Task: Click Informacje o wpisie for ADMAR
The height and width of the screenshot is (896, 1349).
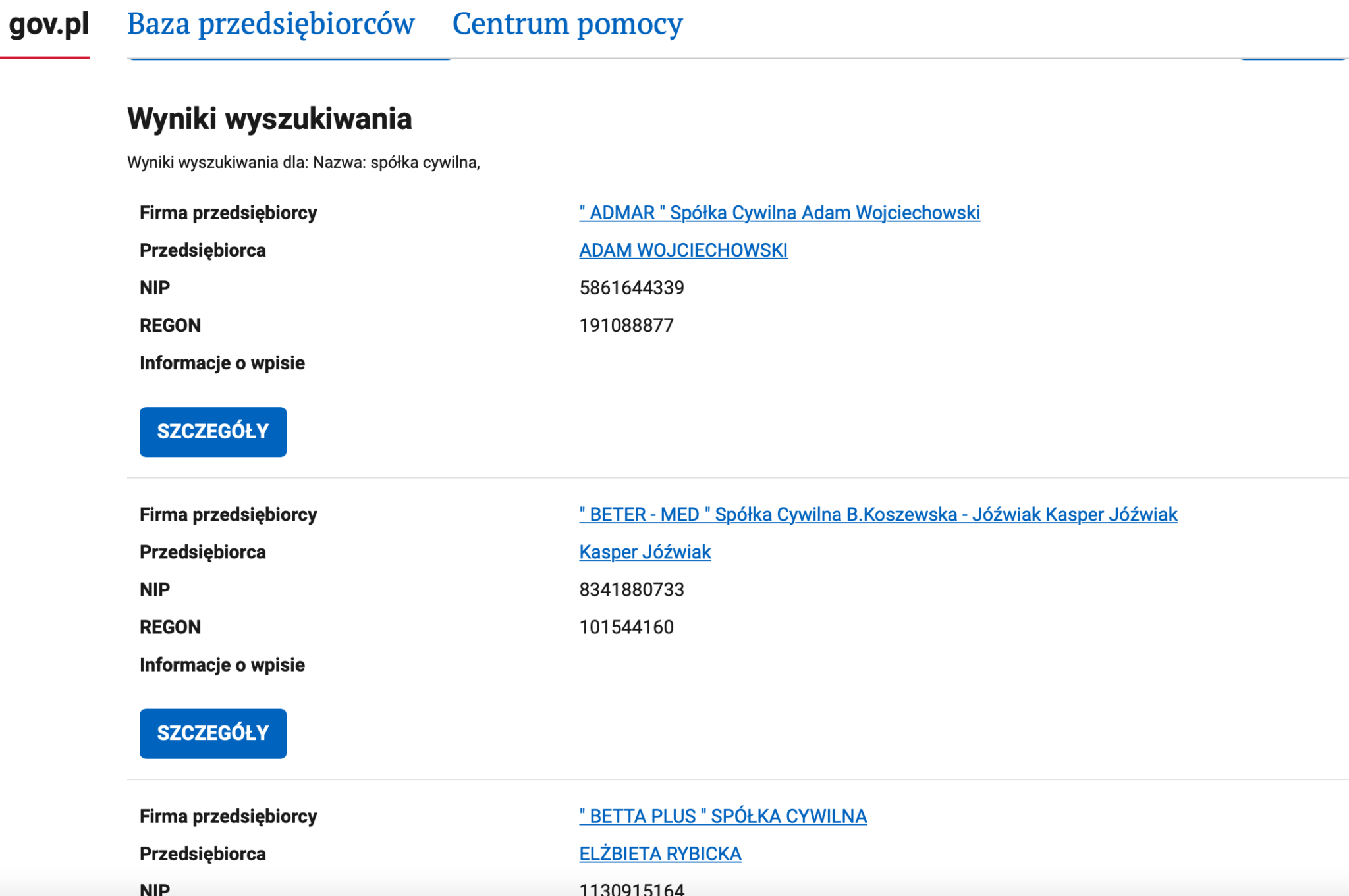Action: [x=222, y=363]
